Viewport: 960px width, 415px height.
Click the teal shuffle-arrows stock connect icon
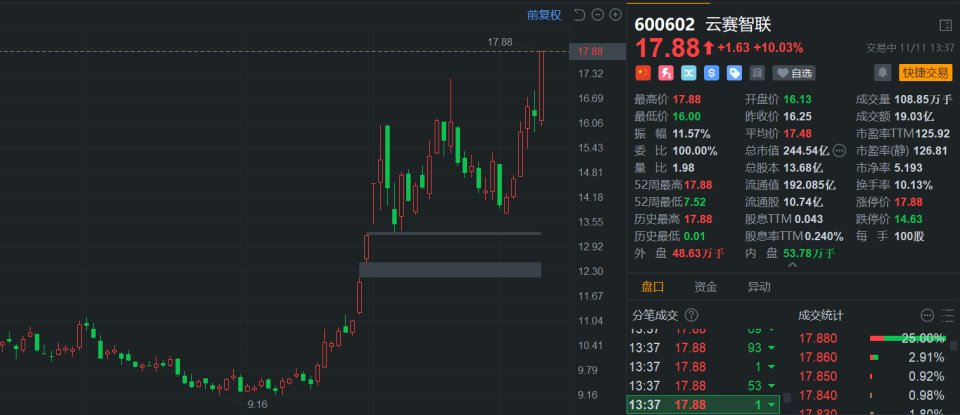pos(688,73)
